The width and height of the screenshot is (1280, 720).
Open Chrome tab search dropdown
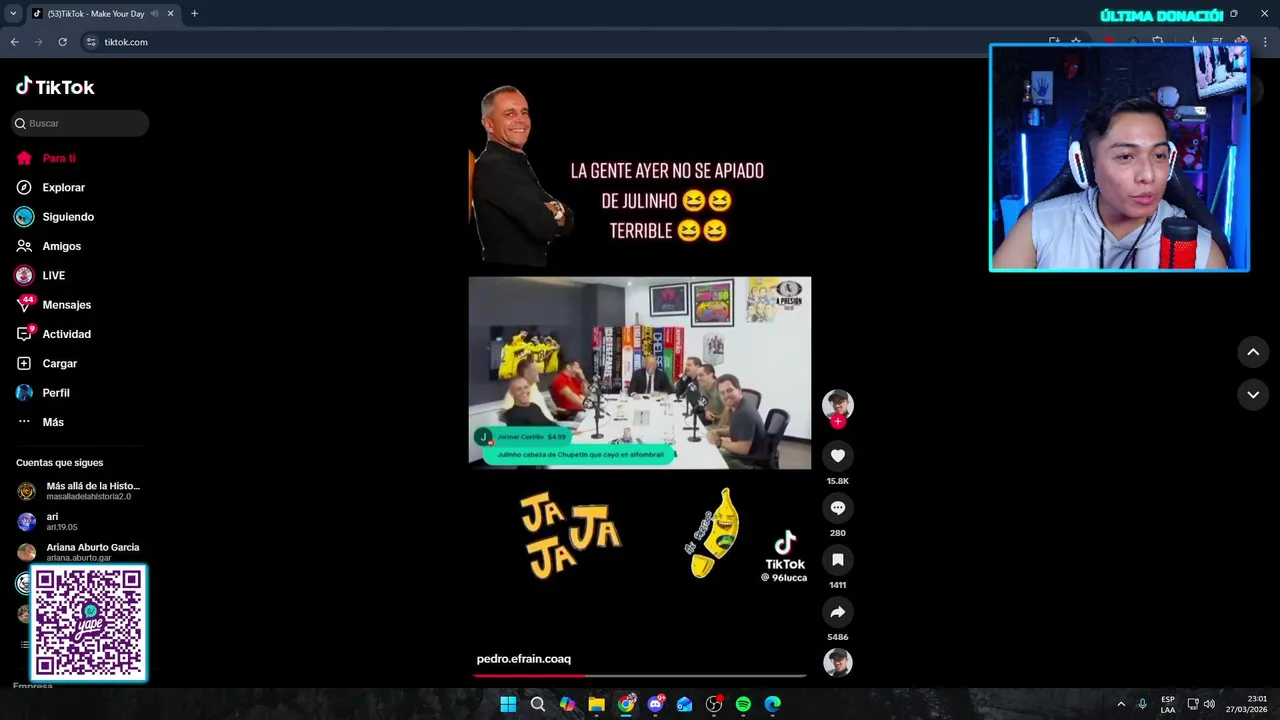pos(13,14)
